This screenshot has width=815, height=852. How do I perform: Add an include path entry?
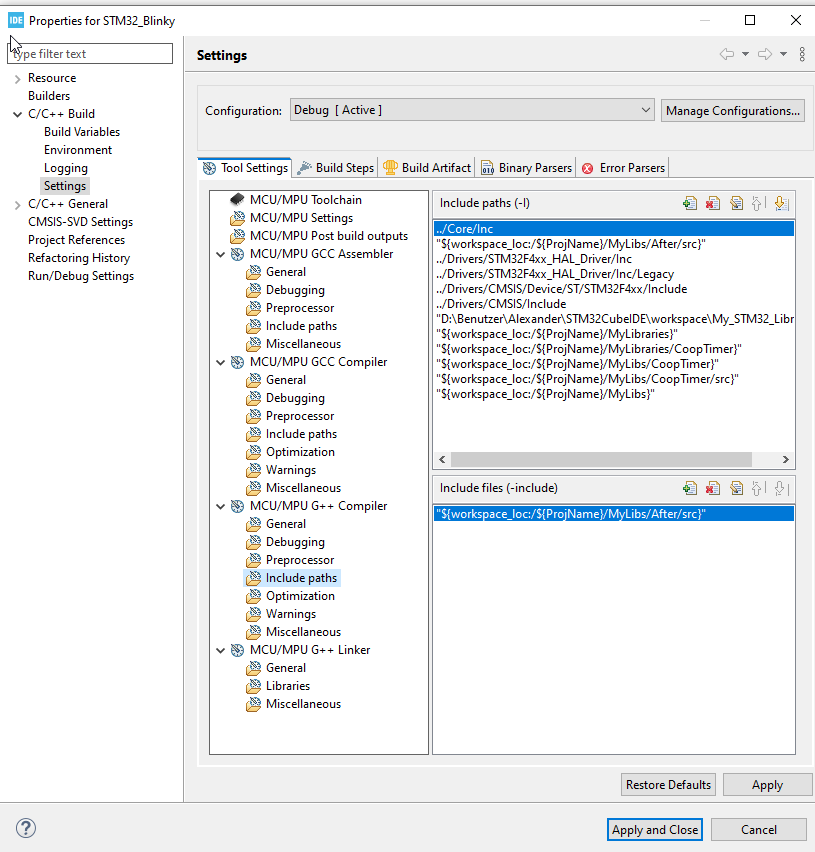pos(689,203)
